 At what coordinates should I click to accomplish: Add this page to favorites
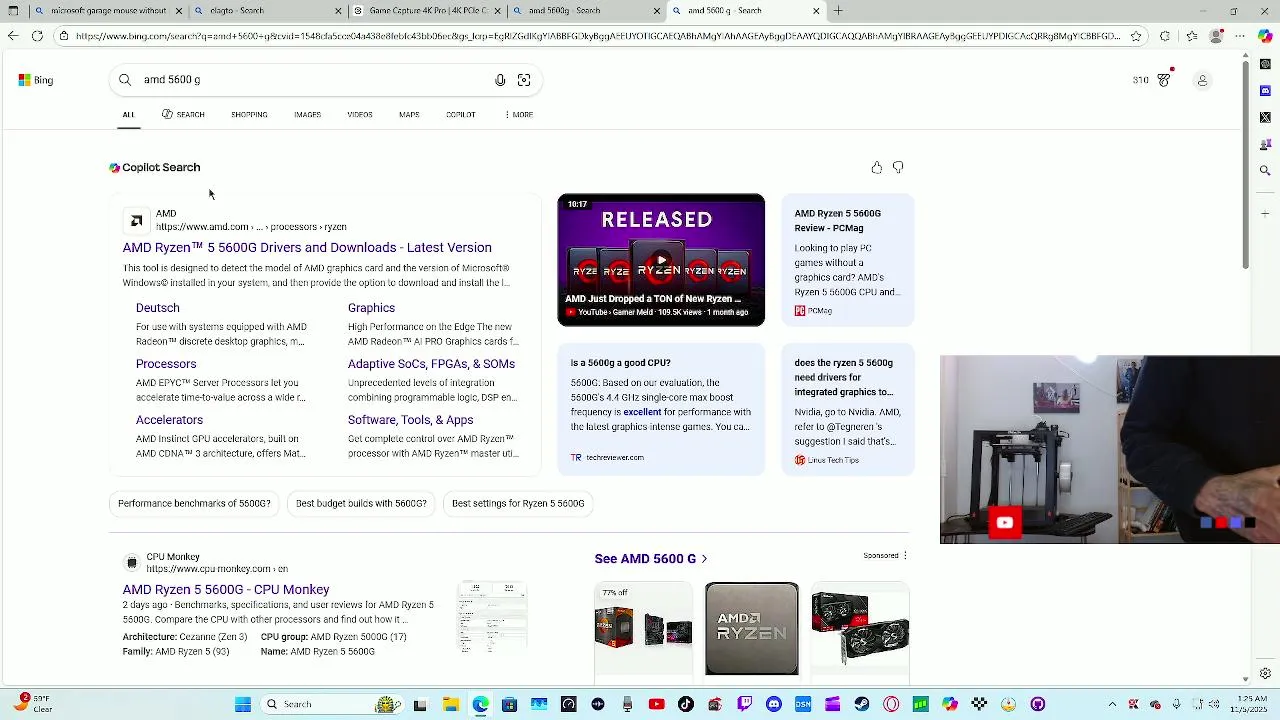1136,36
